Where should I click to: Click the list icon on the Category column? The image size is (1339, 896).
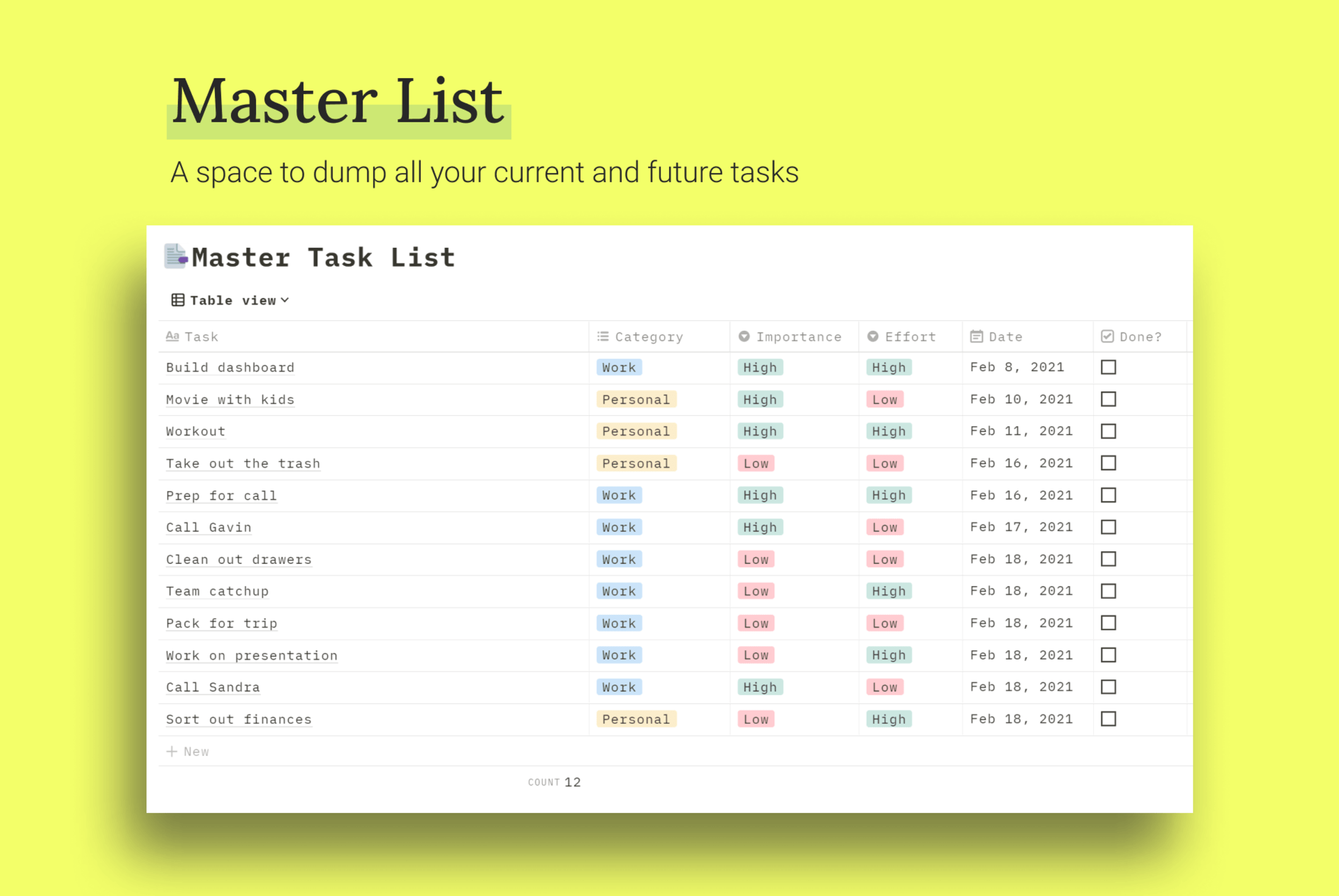[x=603, y=336]
